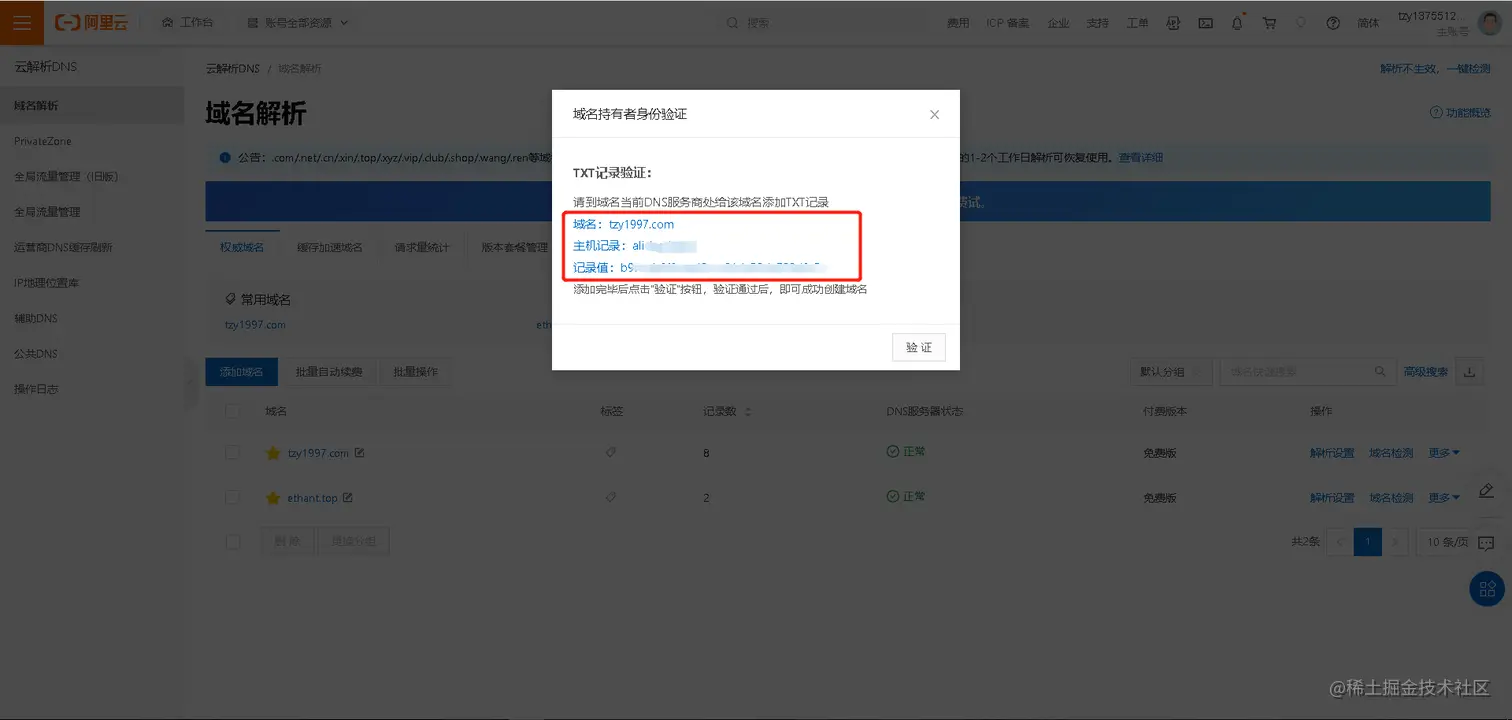The height and width of the screenshot is (720, 1512).
Task: Open the 功能概览 help link
Action: click(1461, 113)
